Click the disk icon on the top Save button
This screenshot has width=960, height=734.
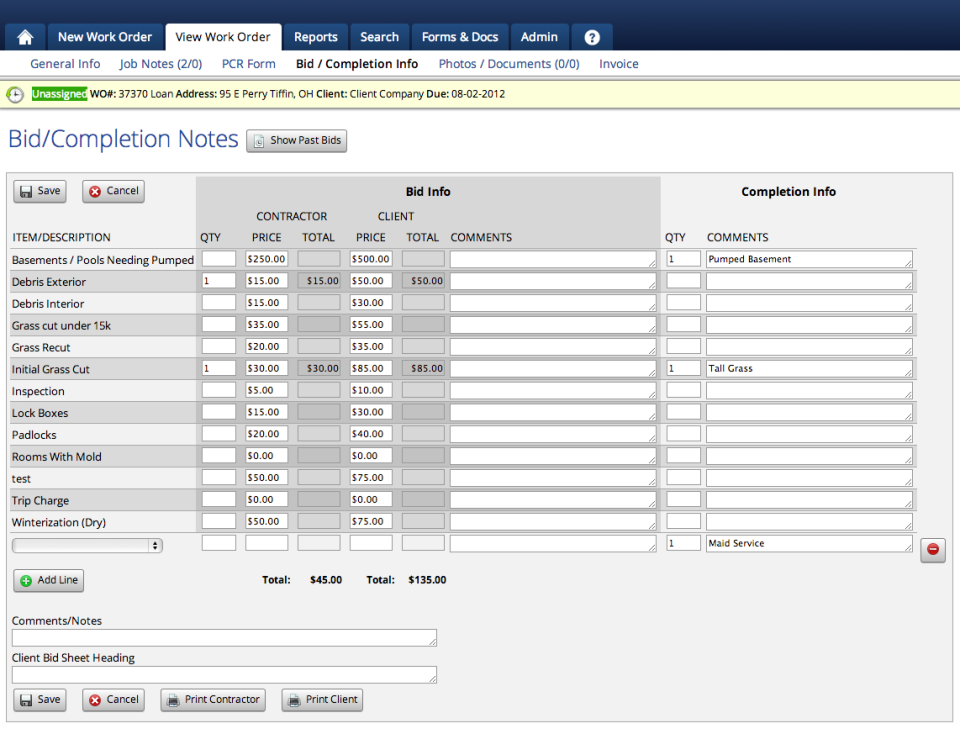pyautogui.click(x=24, y=191)
